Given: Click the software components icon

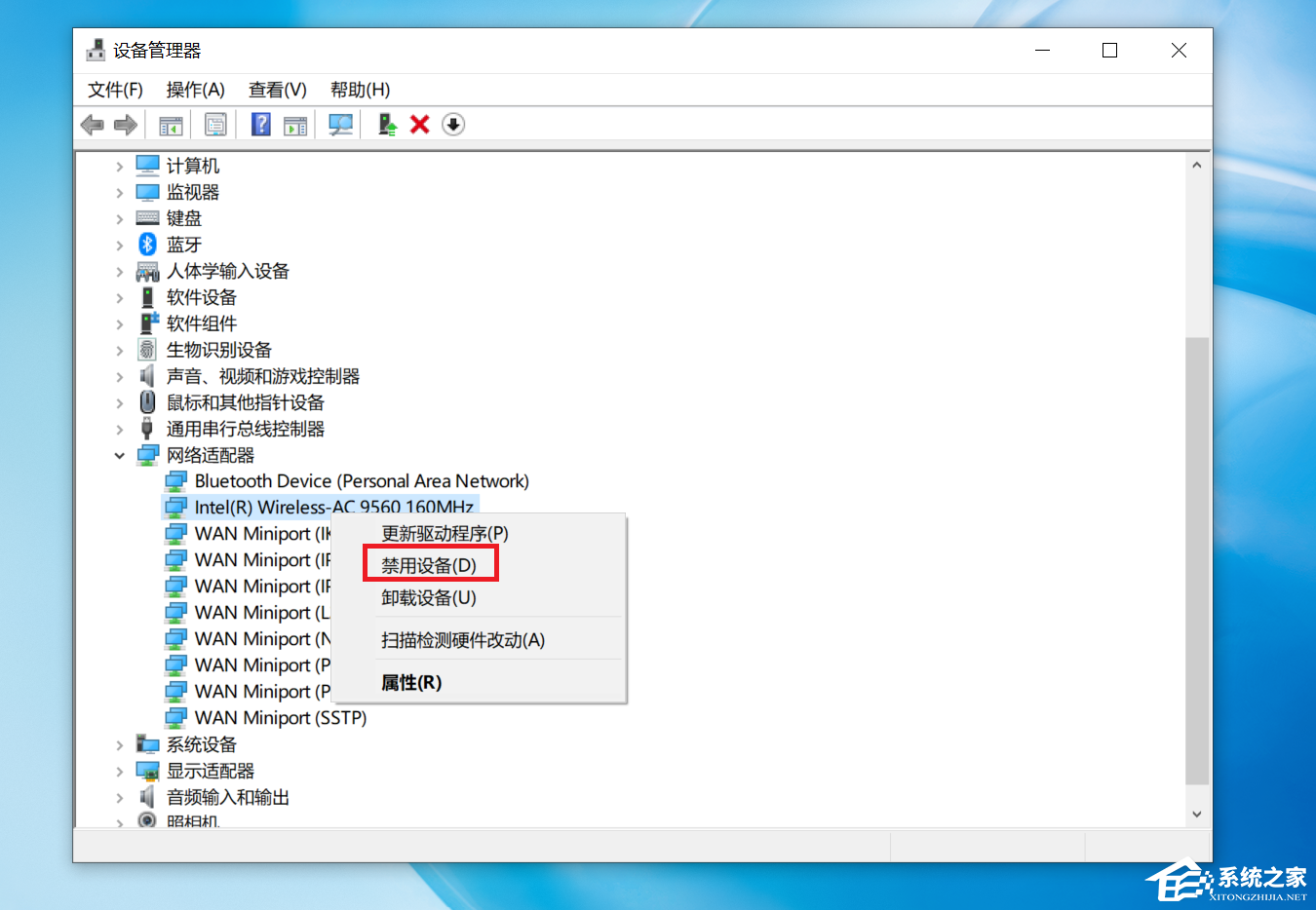Looking at the screenshot, I should click(x=148, y=323).
